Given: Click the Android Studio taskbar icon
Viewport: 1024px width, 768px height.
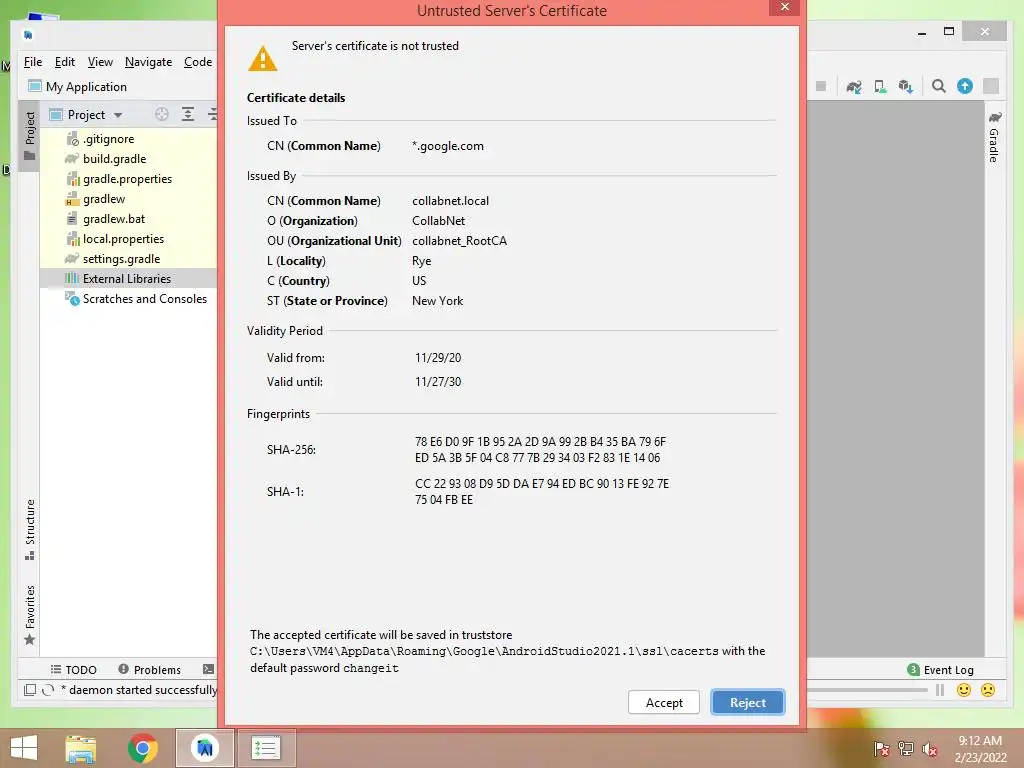Looking at the screenshot, I should (205, 748).
